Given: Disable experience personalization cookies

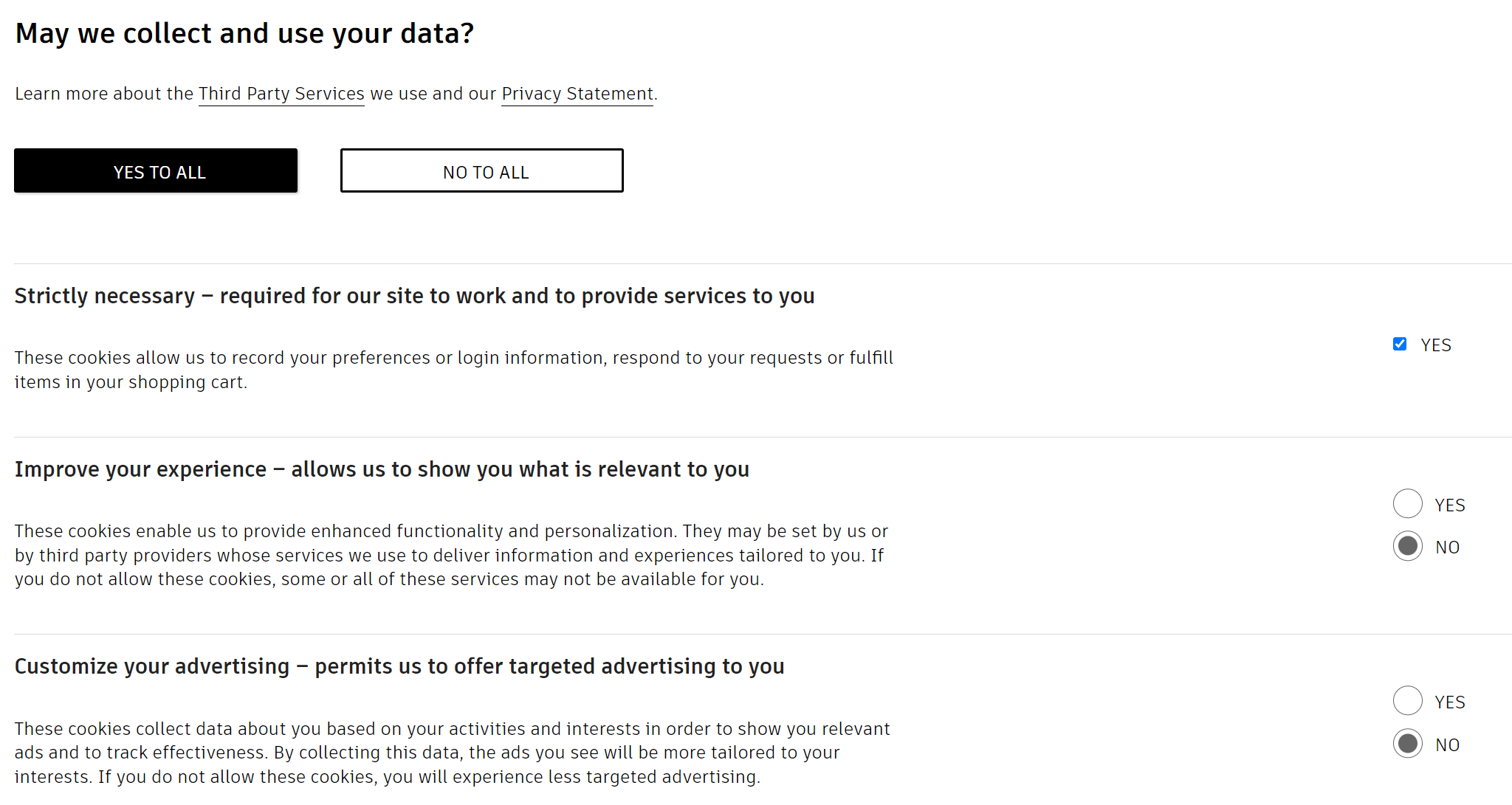Looking at the screenshot, I should (x=1407, y=545).
